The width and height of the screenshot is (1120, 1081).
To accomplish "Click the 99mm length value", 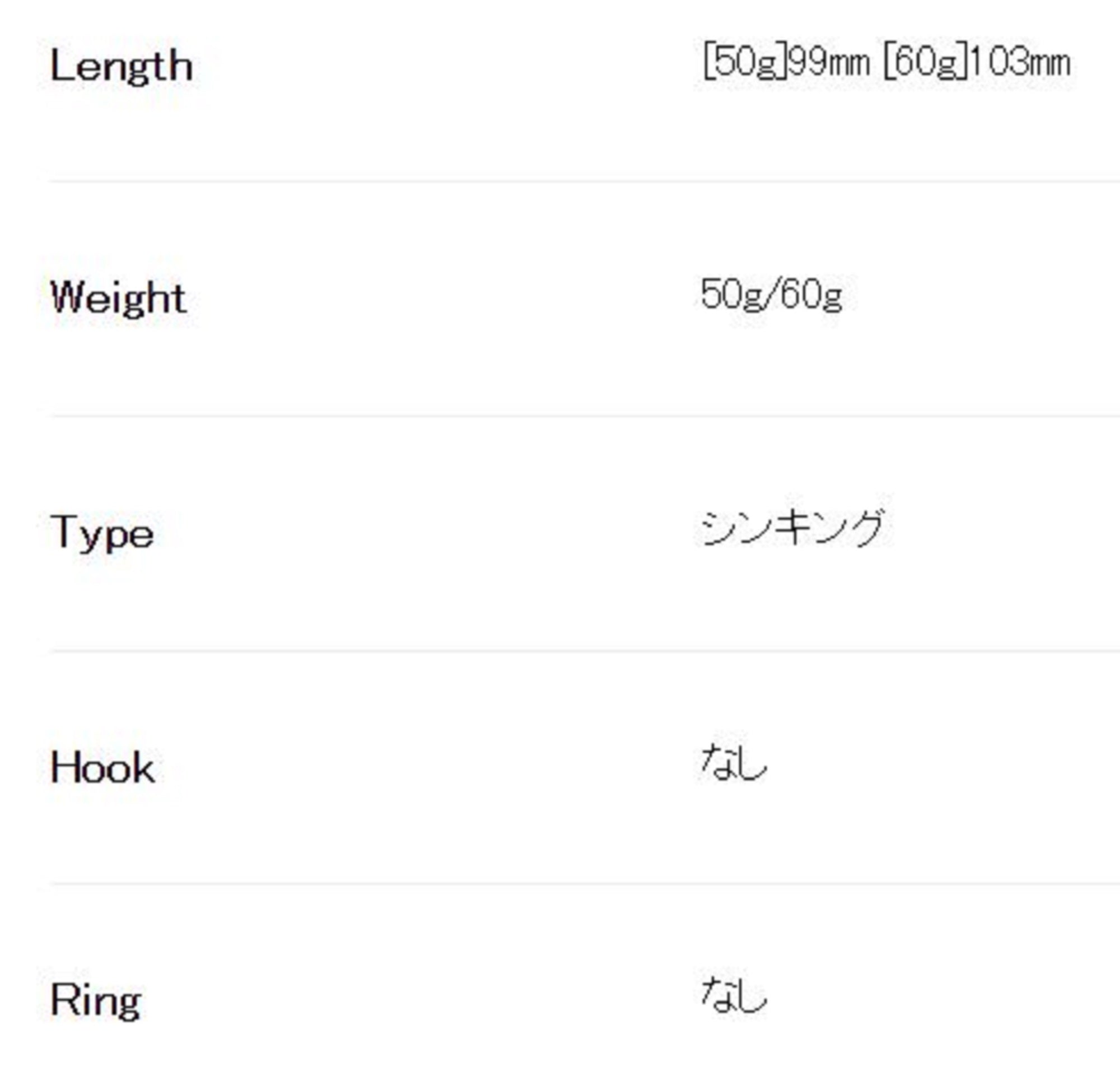I will point(829,62).
